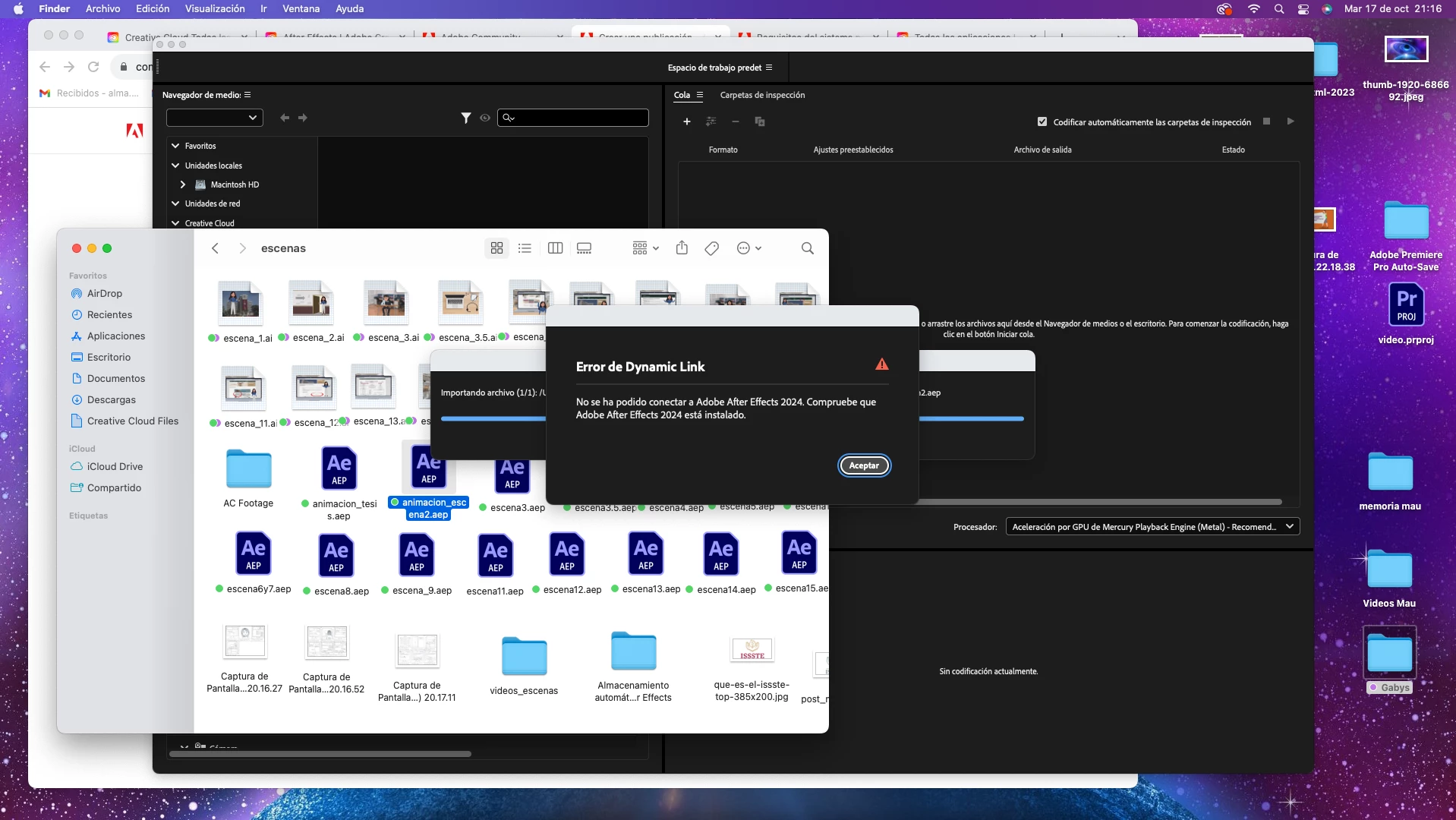The image size is (1456, 820).
Task: Expand the Macintosh HD drive
Action: coord(183,184)
